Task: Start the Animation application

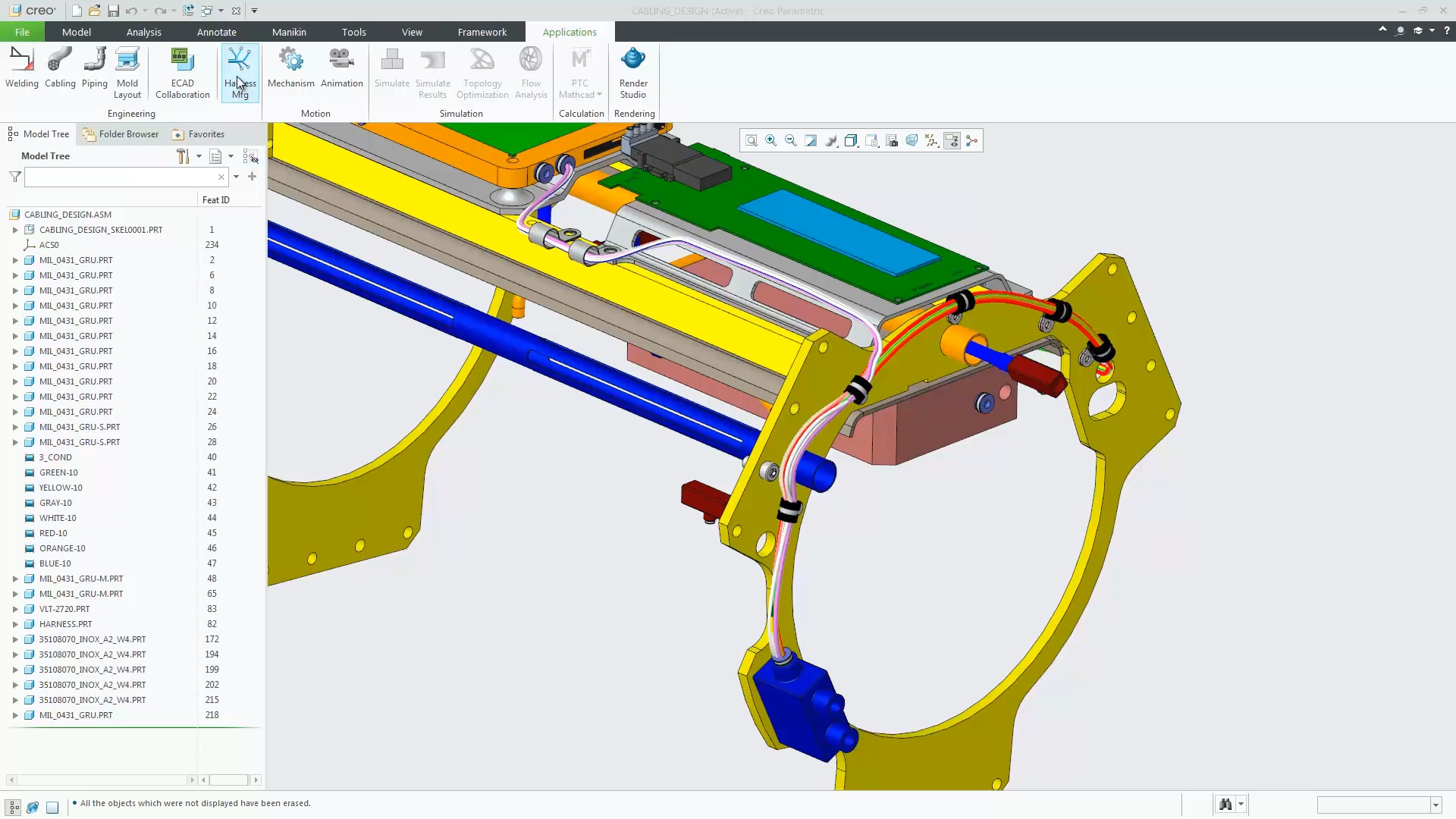Action: 342,68
